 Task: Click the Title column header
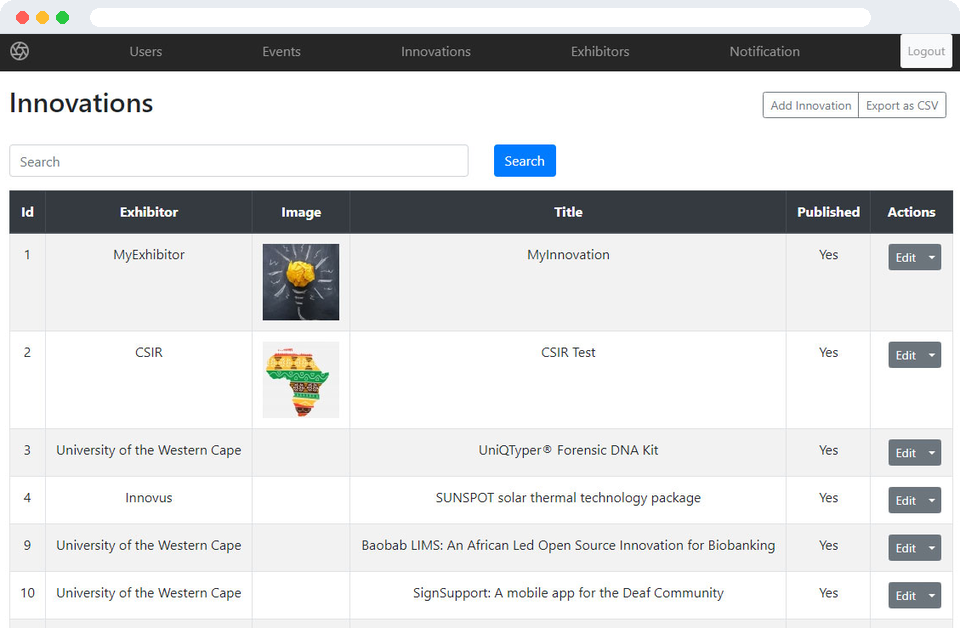(x=568, y=212)
